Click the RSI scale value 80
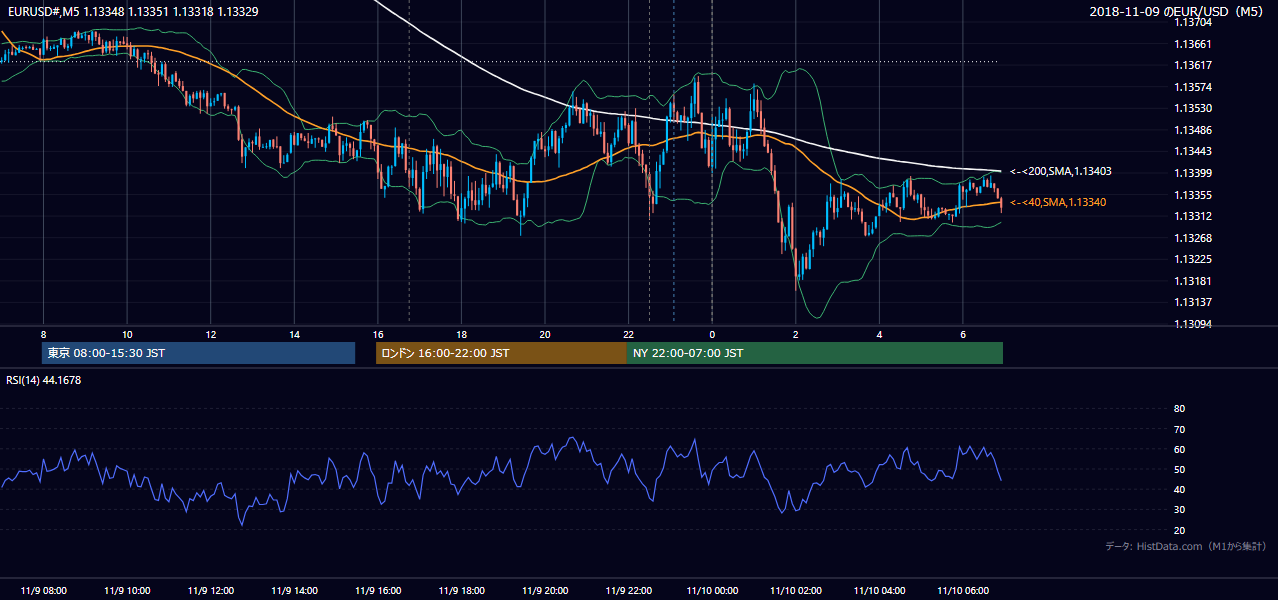The image size is (1278, 600). [x=1179, y=409]
